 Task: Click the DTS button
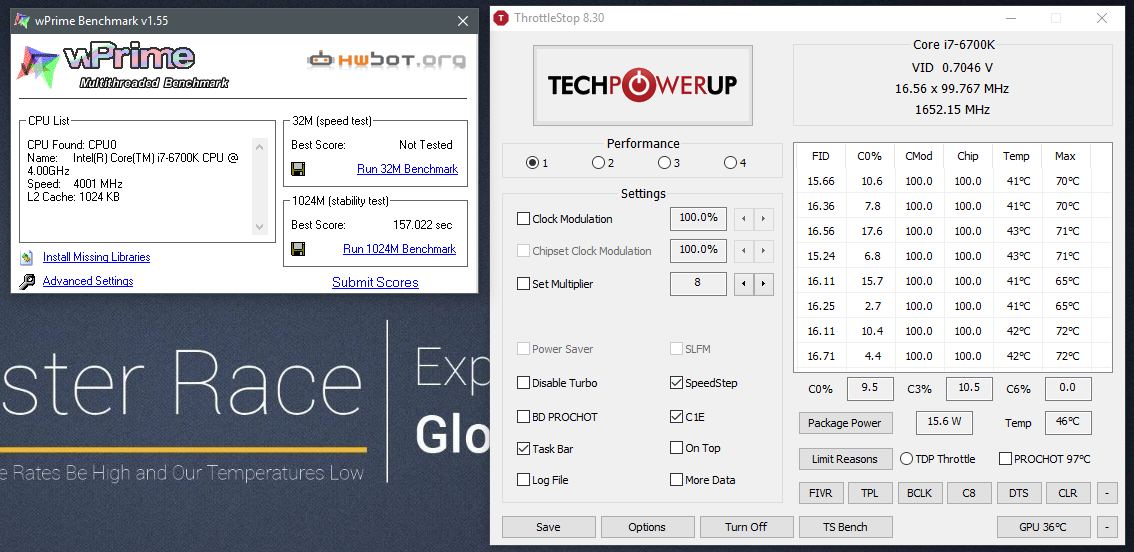point(1018,493)
